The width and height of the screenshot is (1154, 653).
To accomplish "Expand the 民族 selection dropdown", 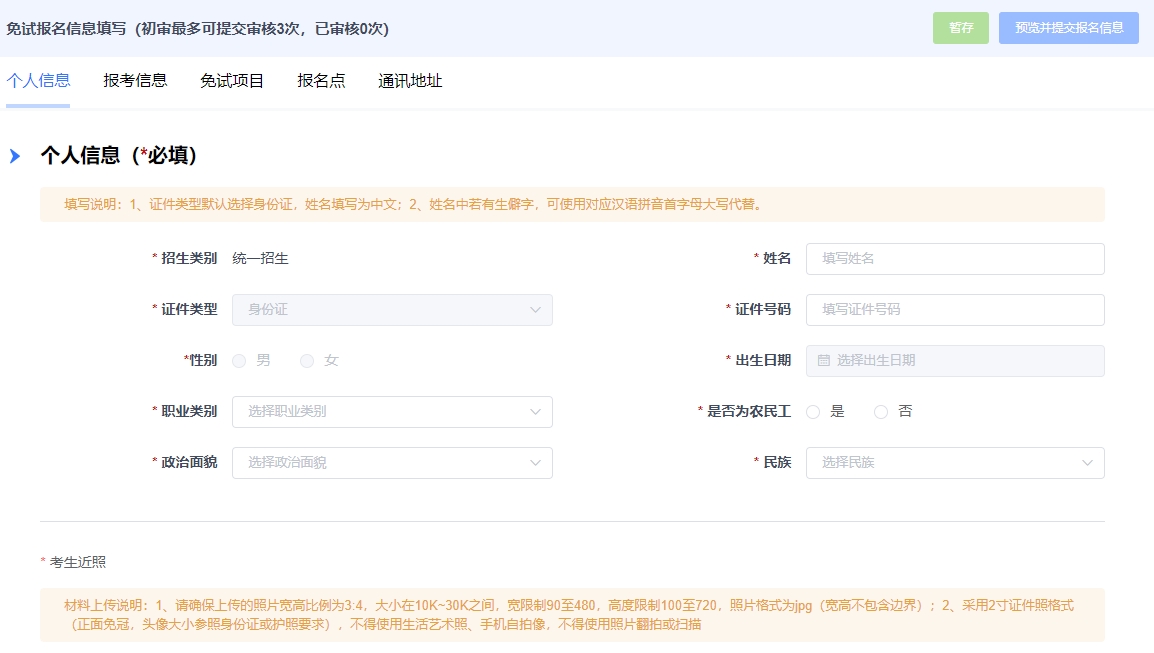I will point(955,463).
